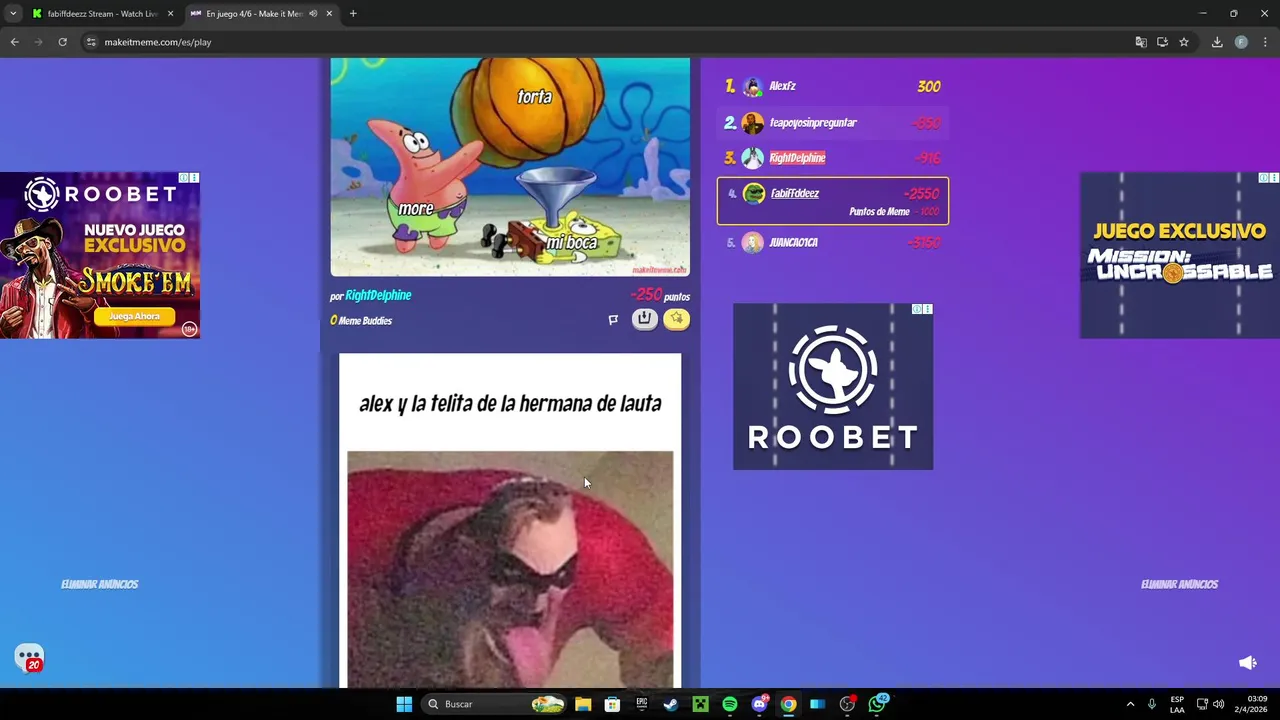Open JUANCA01CA player avatar
This screenshot has height=720, width=1280.
pos(752,243)
